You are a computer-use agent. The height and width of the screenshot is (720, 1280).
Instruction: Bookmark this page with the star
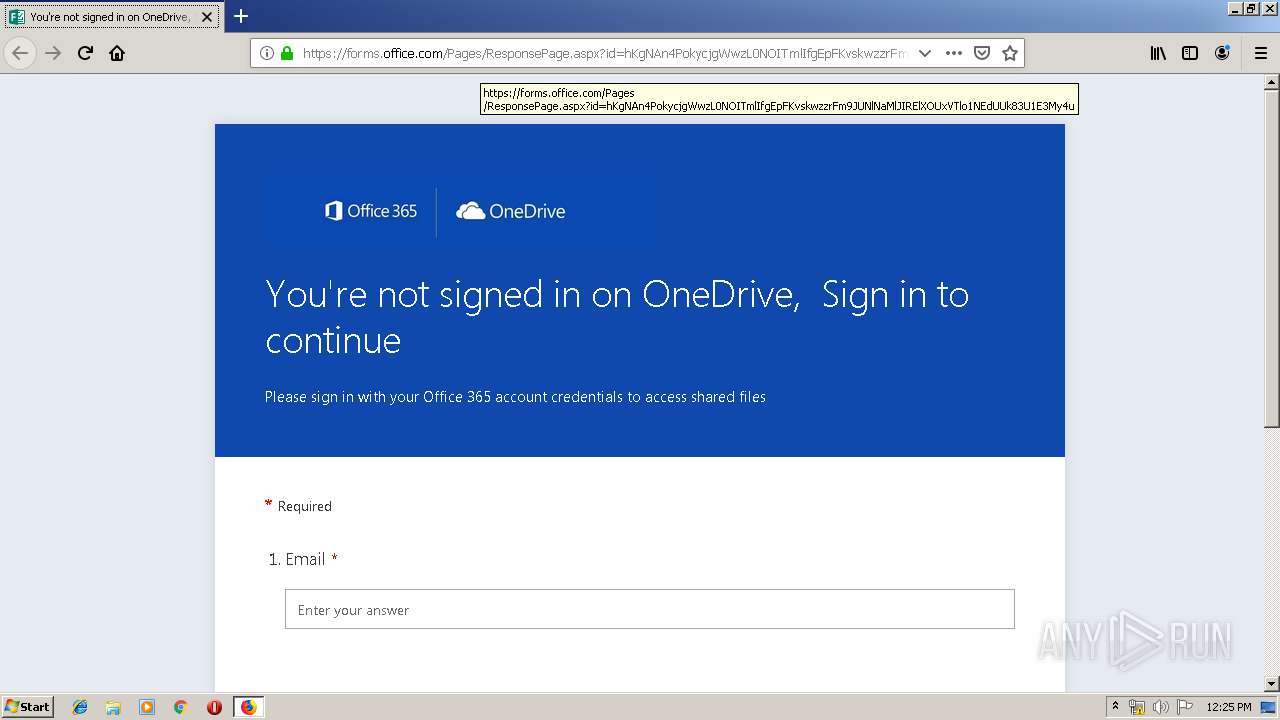point(1010,53)
